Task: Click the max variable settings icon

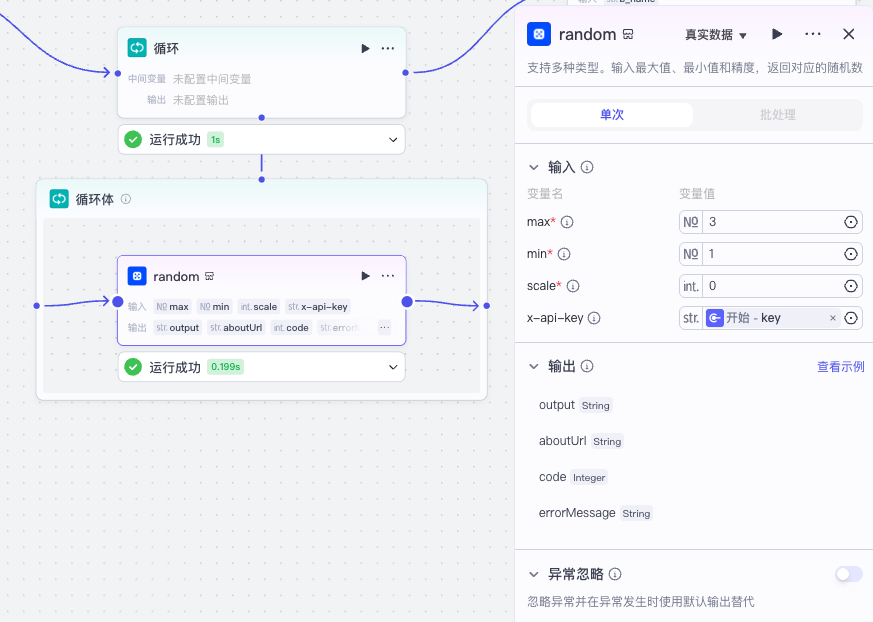Action: 851,222
